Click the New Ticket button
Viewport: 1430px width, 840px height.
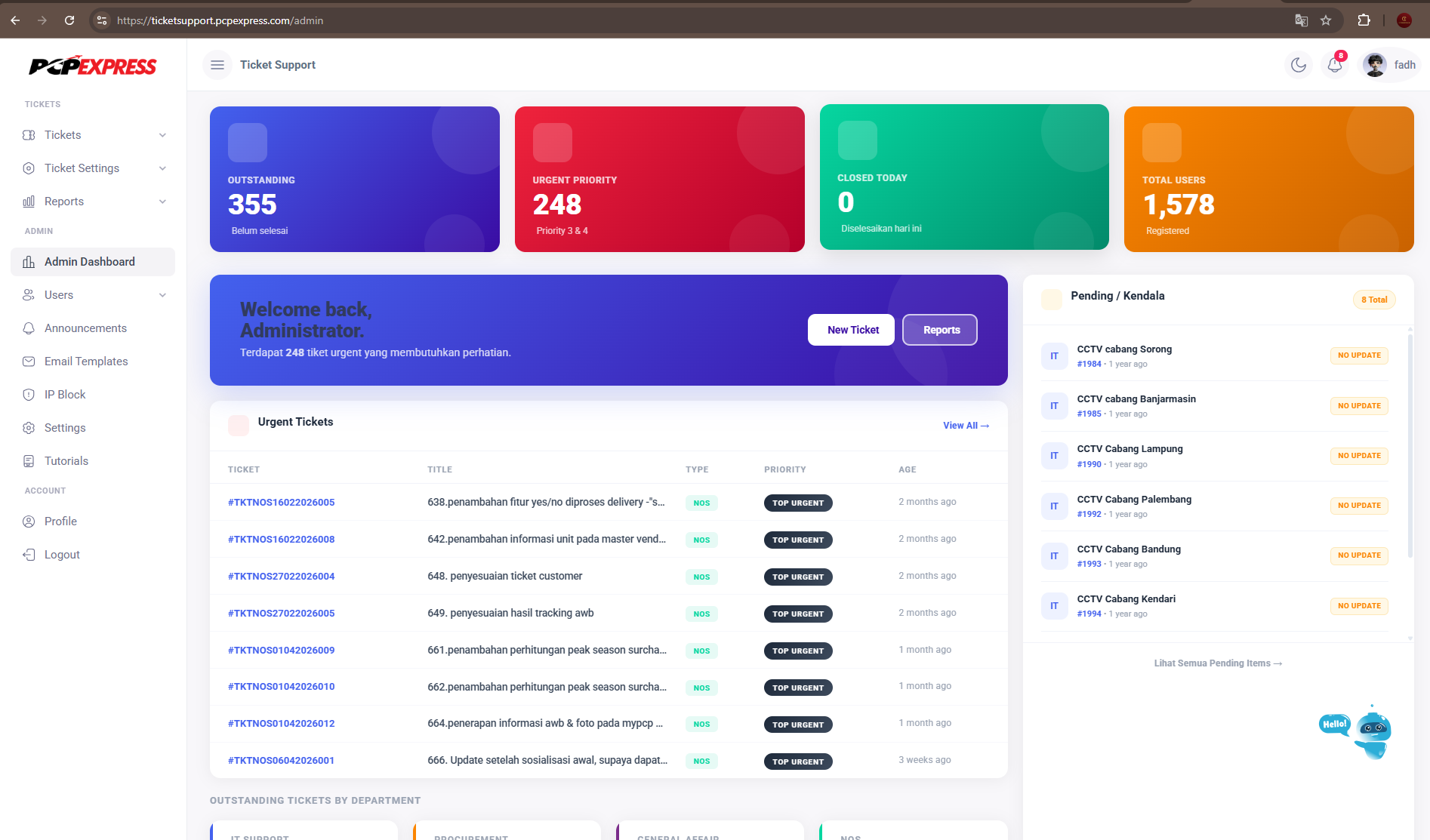click(x=851, y=330)
